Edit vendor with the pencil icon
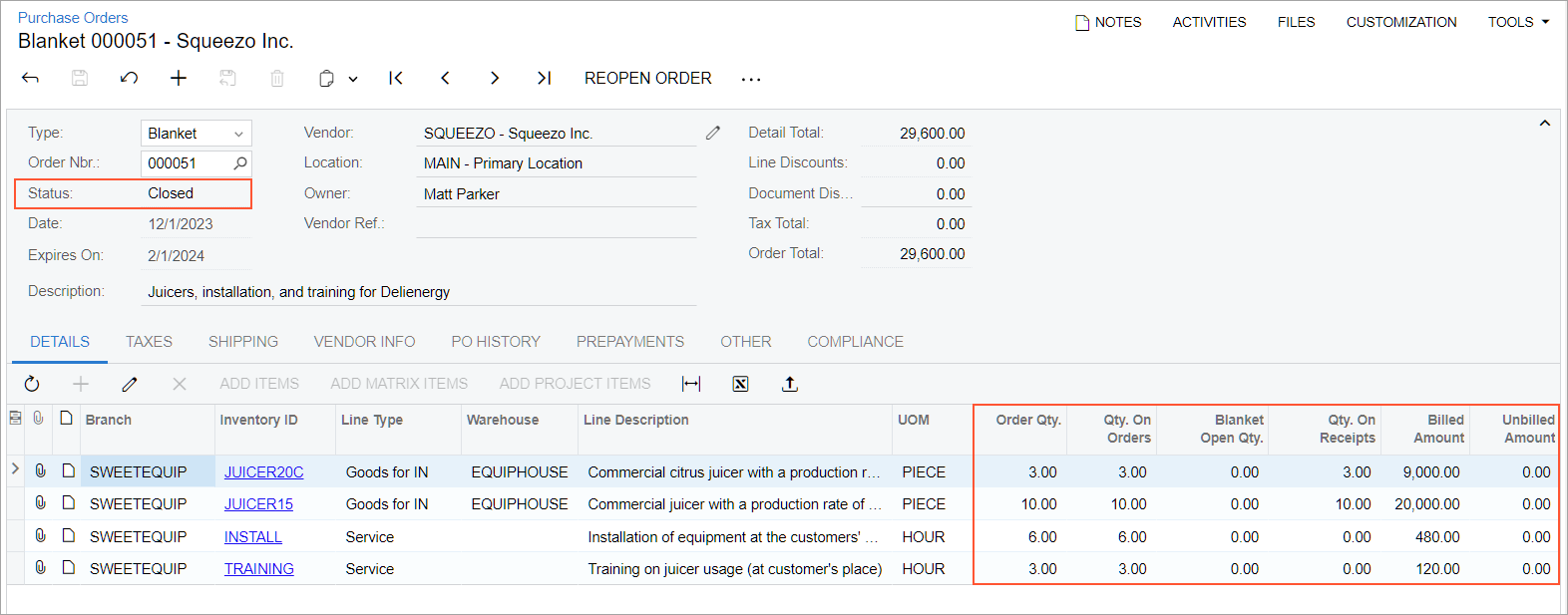The height and width of the screenshot is (615, 1568). [713, 133]
